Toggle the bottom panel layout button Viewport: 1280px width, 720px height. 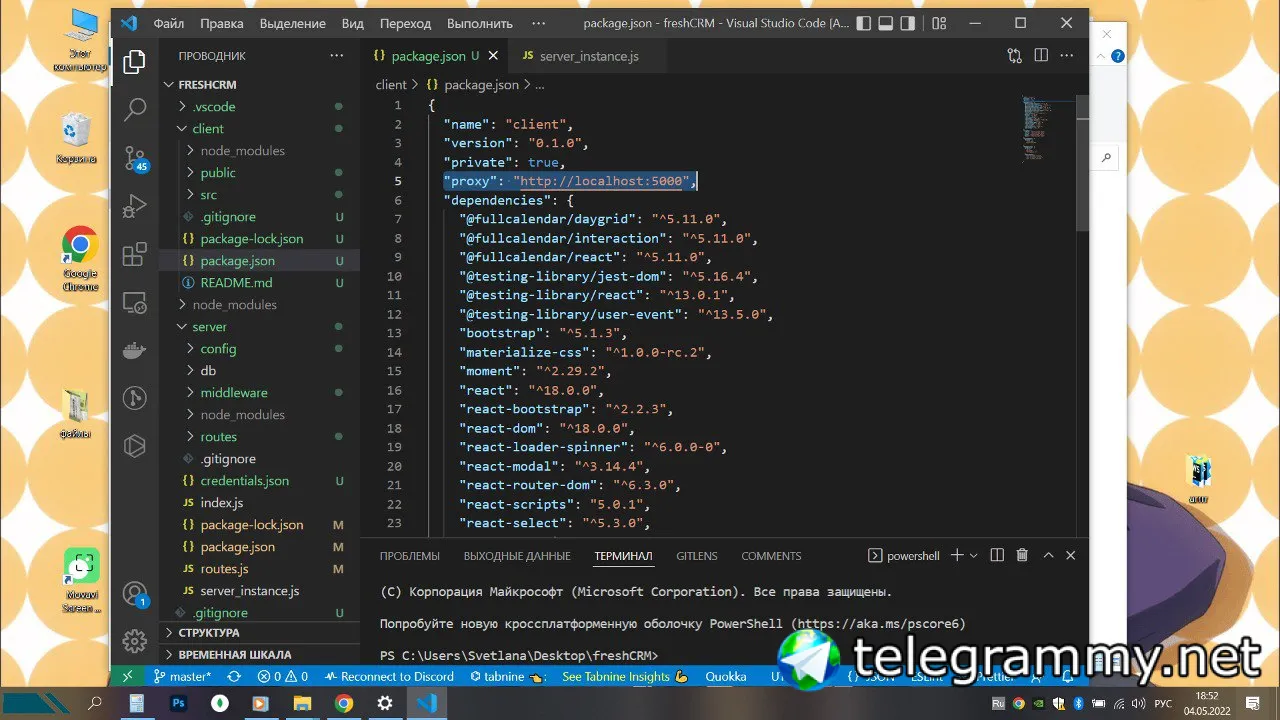pos(887,23)
